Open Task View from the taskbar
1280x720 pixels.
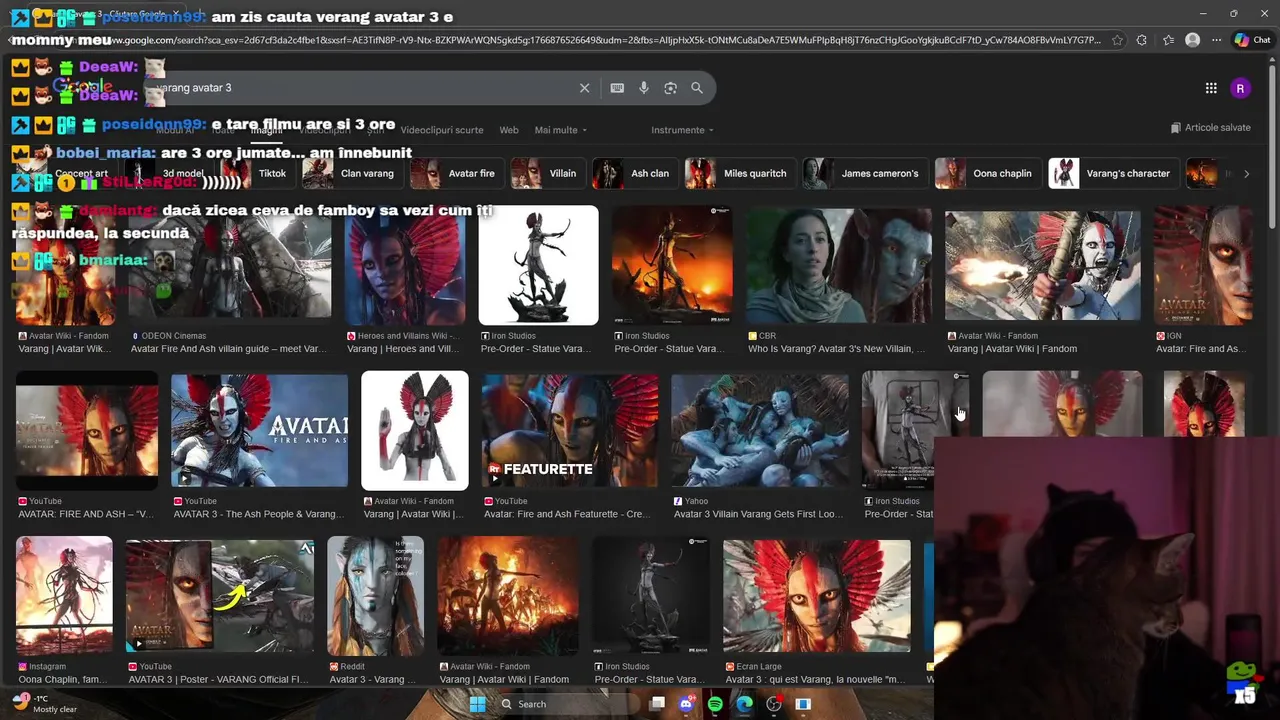(x=657, y=704)
